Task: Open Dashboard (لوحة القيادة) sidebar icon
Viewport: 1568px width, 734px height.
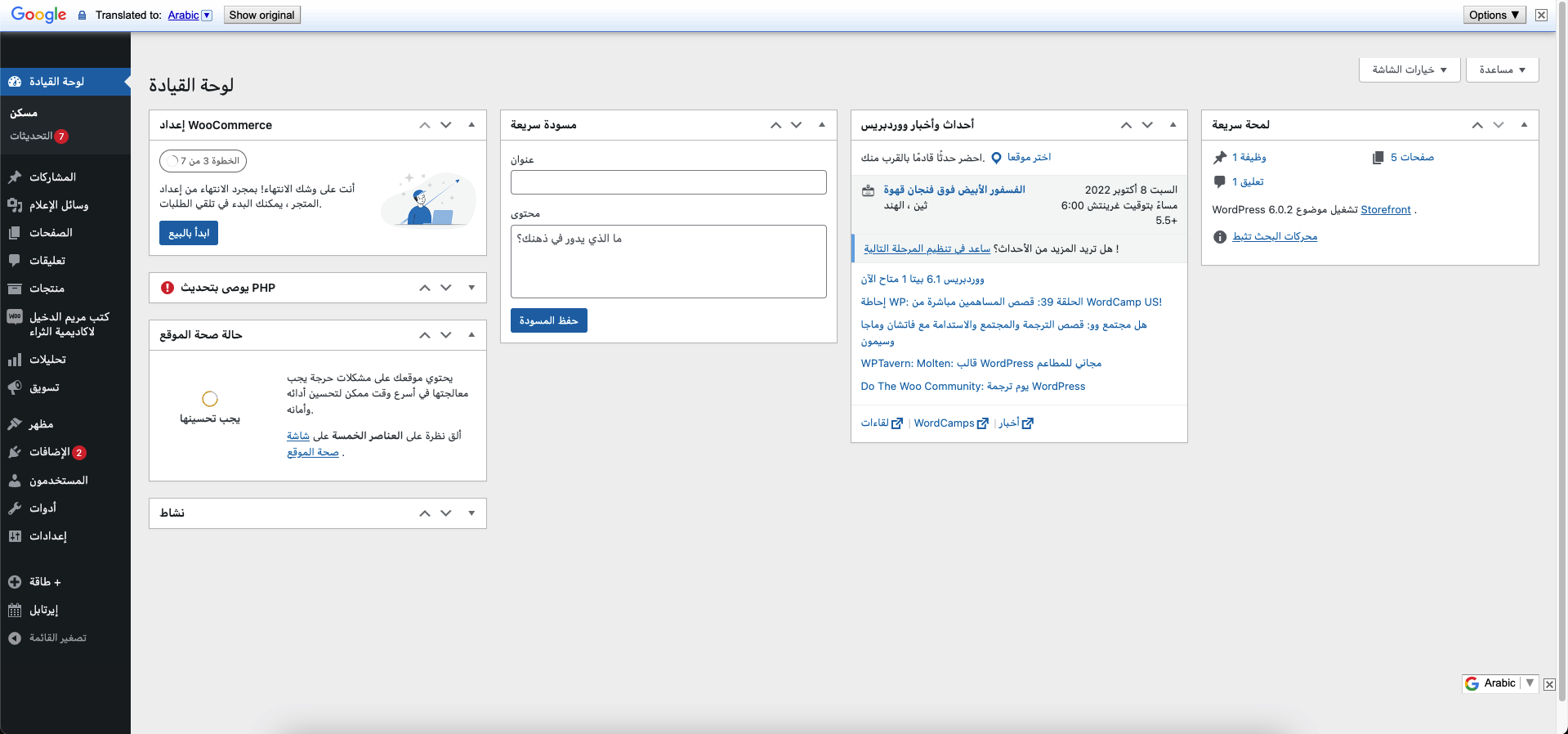Action: point(15,82)
